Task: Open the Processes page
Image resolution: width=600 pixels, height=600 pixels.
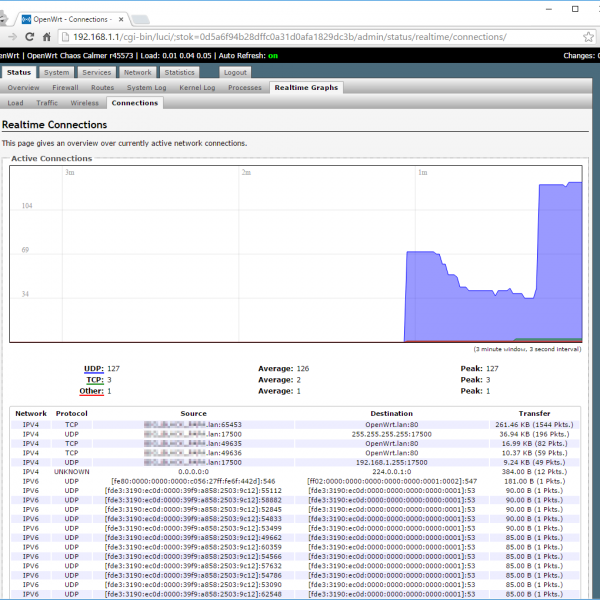Action: pos(245,88)
